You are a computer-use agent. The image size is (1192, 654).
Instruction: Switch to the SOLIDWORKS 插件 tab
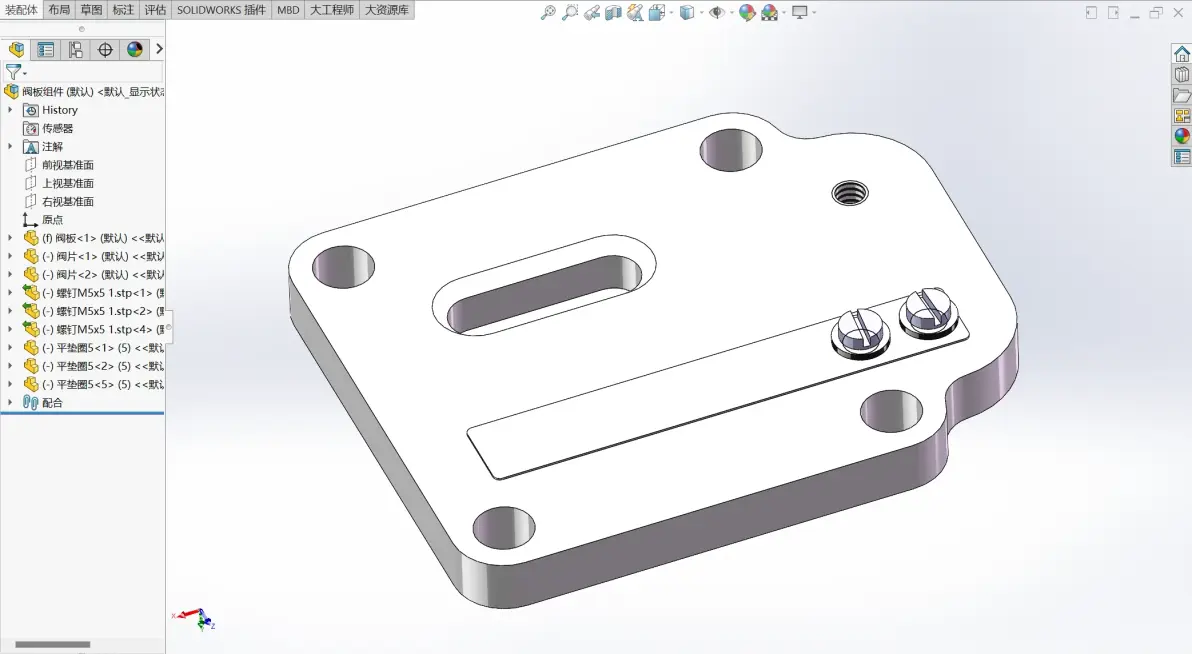click(221, 10)
